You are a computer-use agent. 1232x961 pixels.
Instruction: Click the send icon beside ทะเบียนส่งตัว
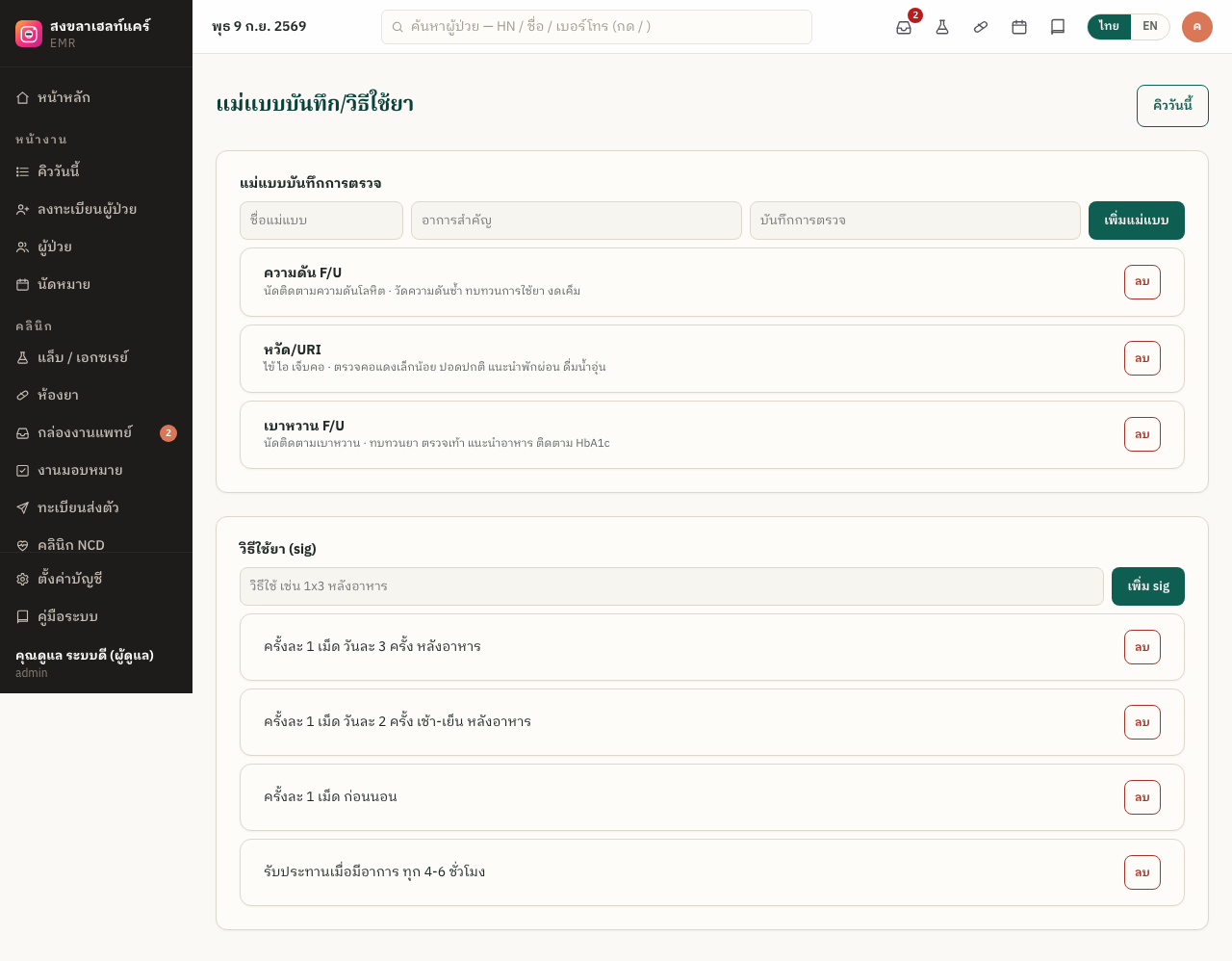point(22,507)
